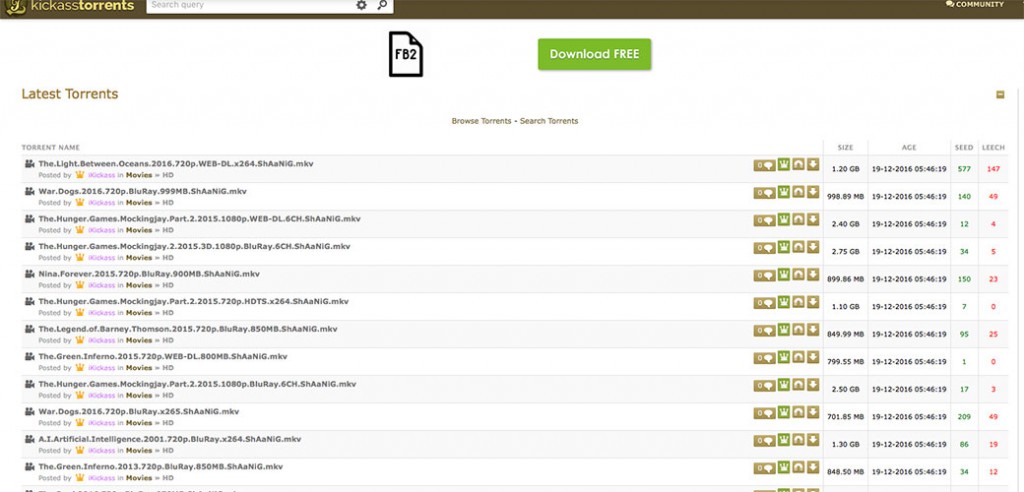The image size is (1024, 492).
Task: Sort by the AGE column header
Action: click(x=909, y=148)
